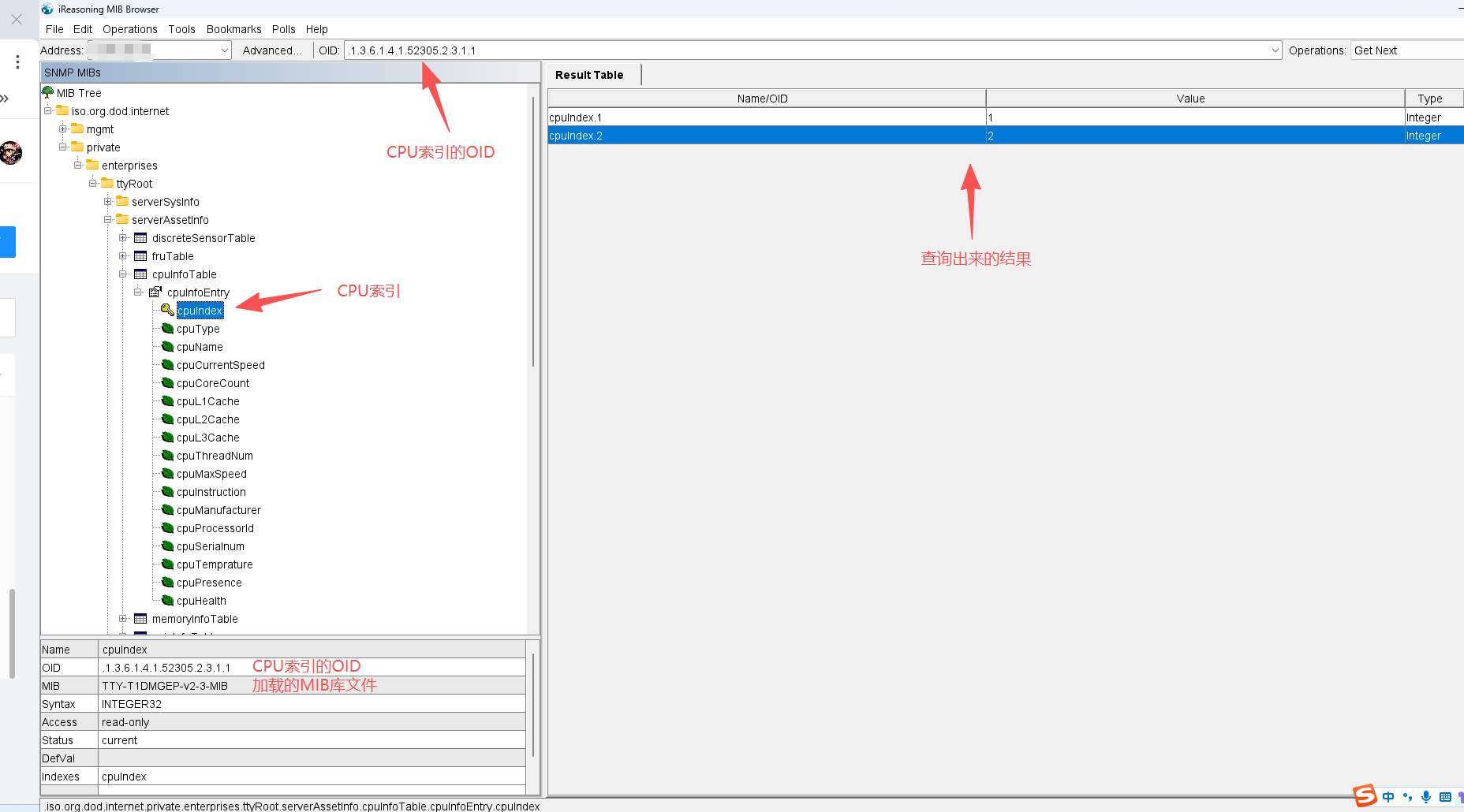Screen dimensions: 1464x812
Task: Open the Address dropdown
Action: (225, 50)
